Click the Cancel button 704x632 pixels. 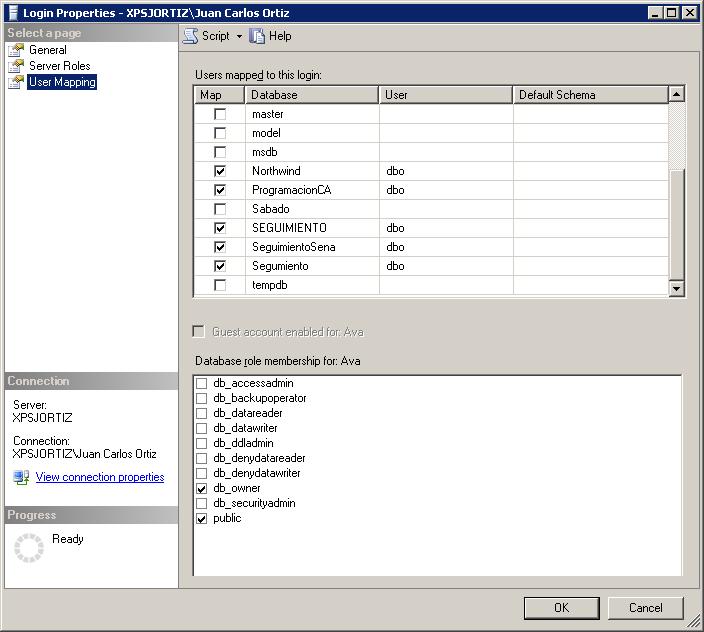[646, 608]
